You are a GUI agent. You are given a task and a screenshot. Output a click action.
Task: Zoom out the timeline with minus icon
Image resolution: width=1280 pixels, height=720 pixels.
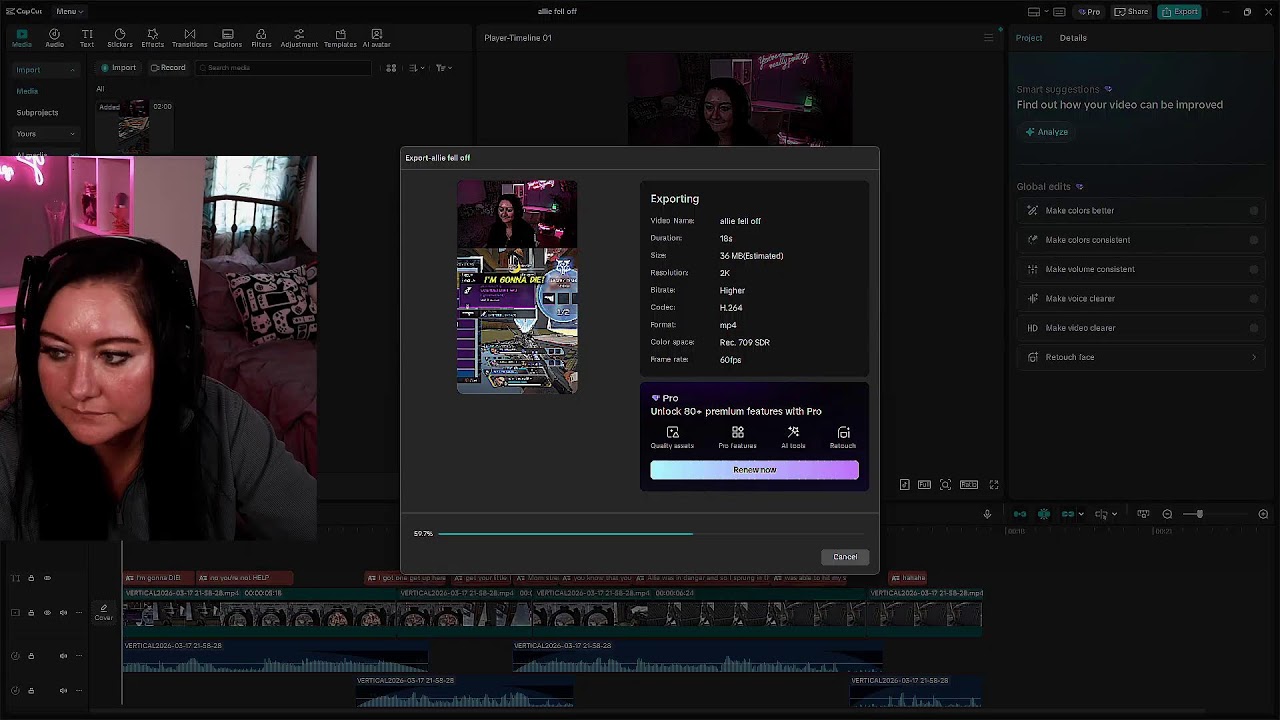click(x=1167, y=514)
